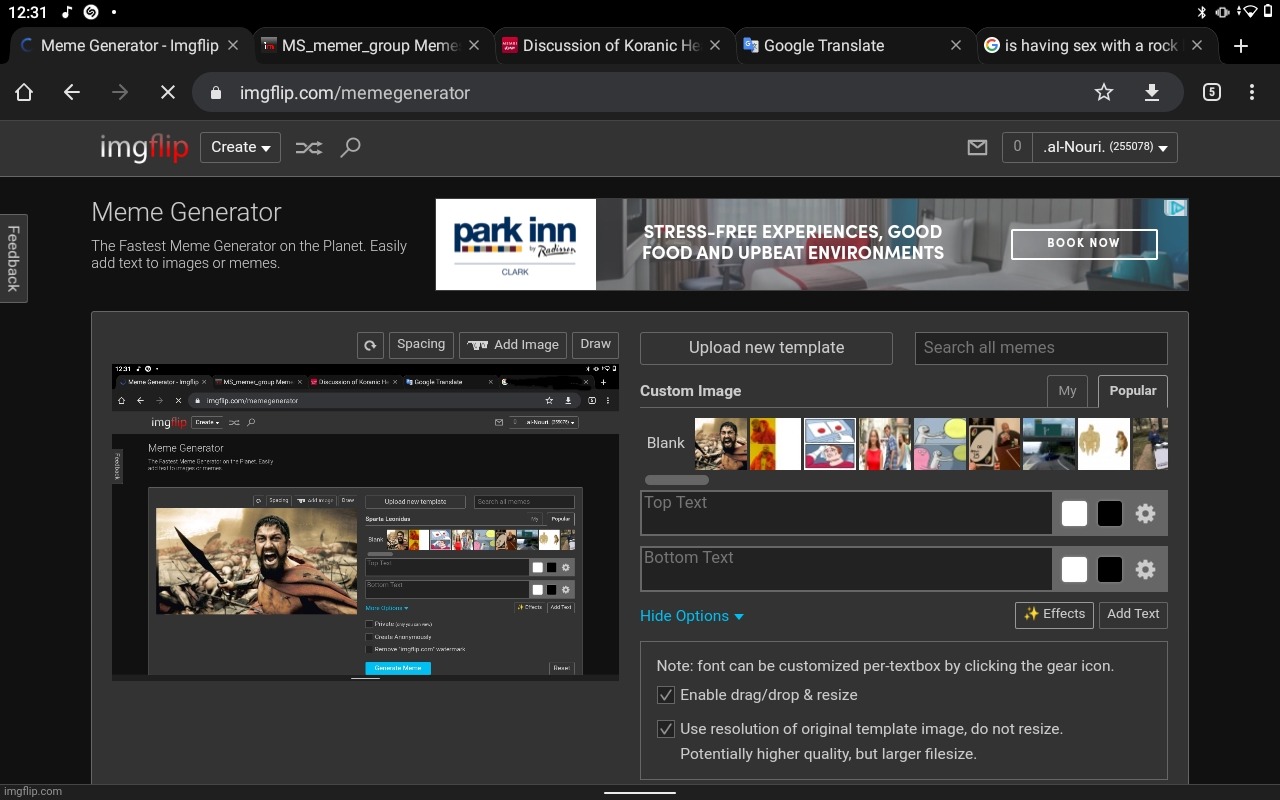Select the Blank template option
This screenshot has width=1280, height=800.
[666, 443]
